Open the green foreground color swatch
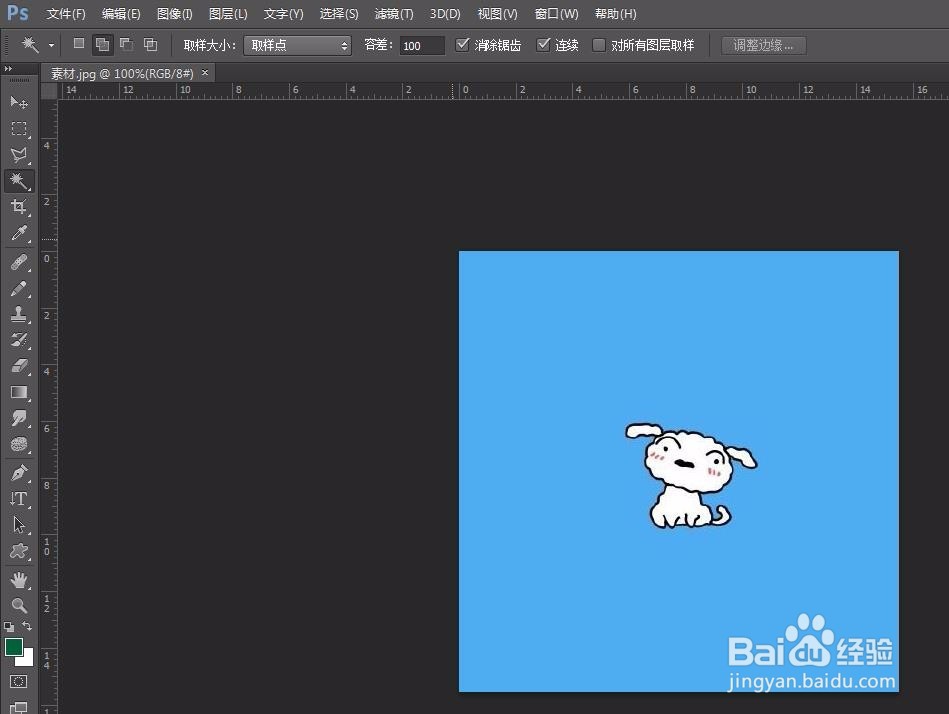Image resolution: width=949 pixels, height=714 pixels. tap(13, 647)
